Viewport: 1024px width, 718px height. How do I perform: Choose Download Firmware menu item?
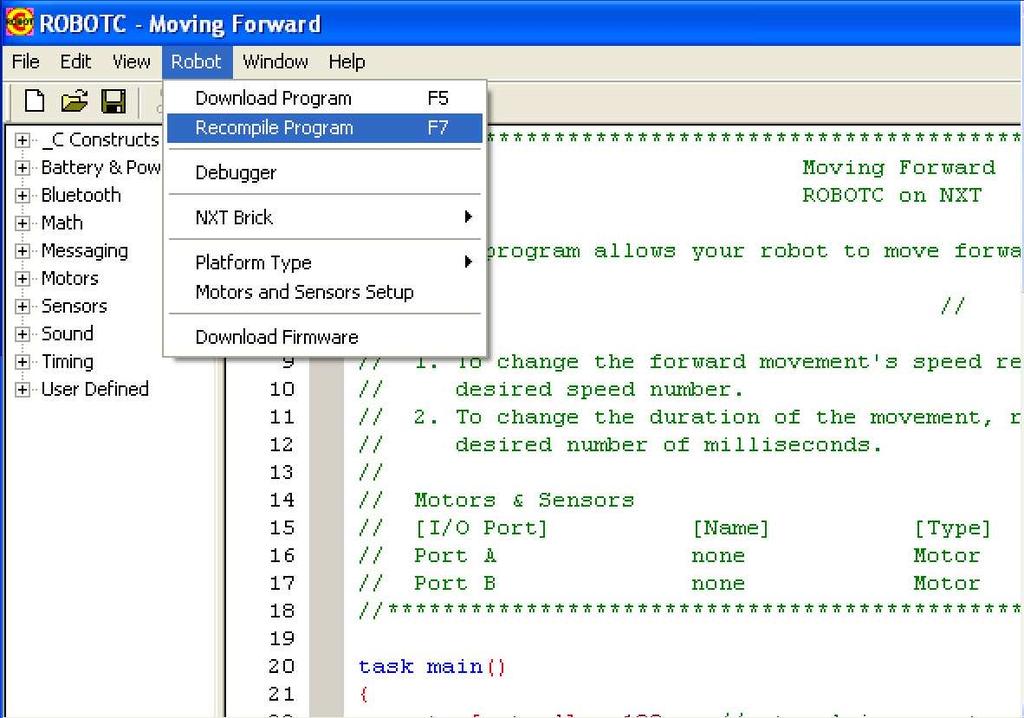pyautogui.click(x=325, y=336)
